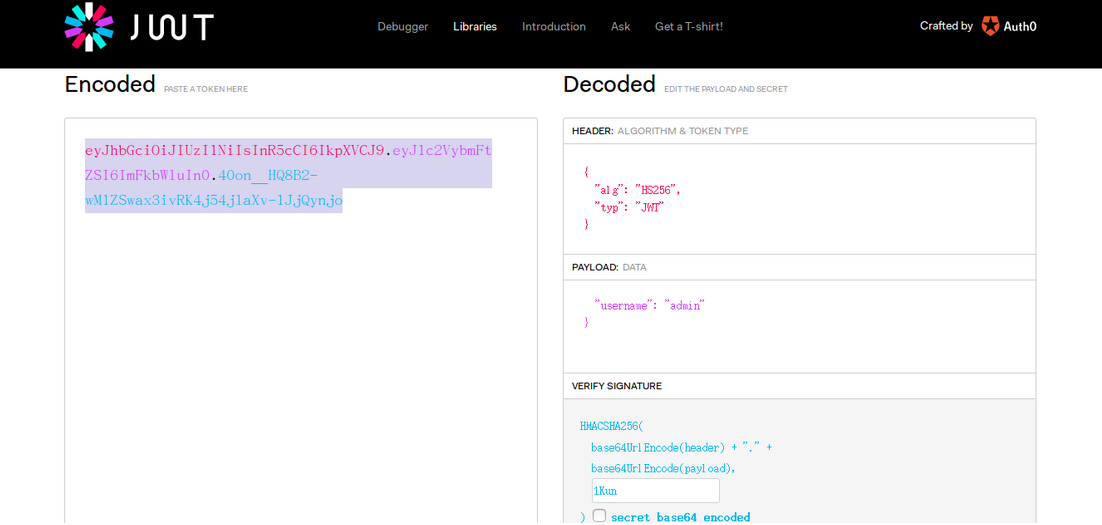Click the "username": "admin" payload line
Image resolution: width=1102 pixels, height=525 pixels.
(x=649, y=306)
